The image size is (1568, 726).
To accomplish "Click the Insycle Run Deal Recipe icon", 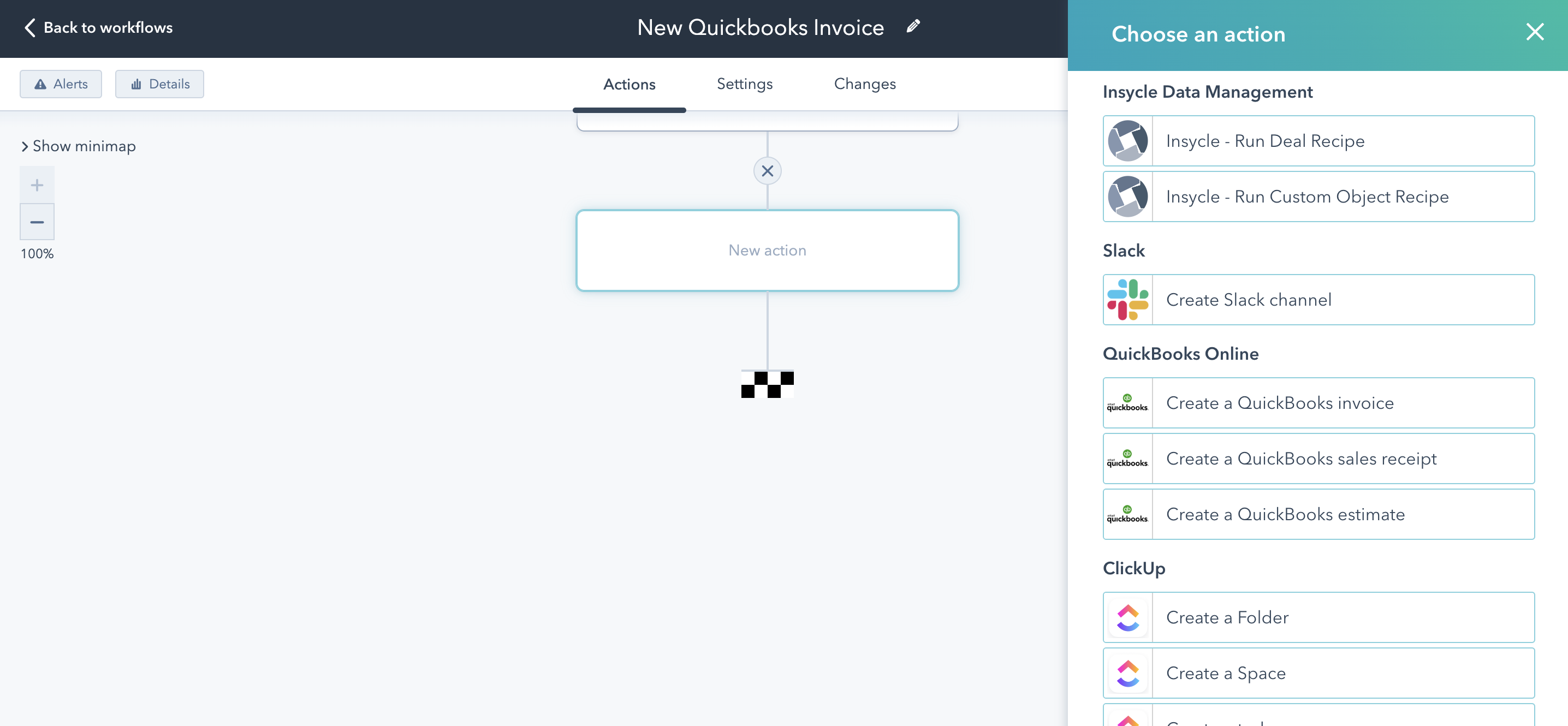I will [x=1127, y=140].
